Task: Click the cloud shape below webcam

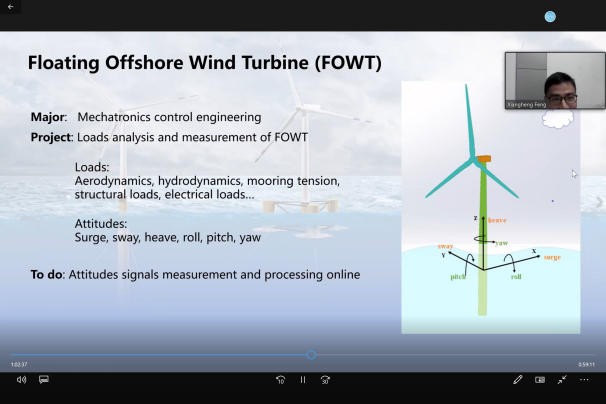Action: 554,118
